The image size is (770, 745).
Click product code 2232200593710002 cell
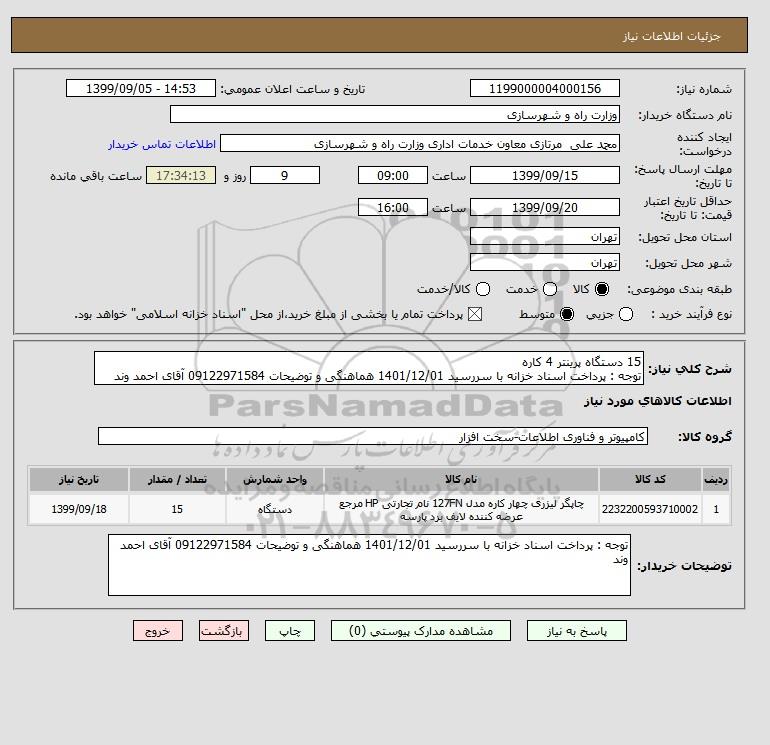tap(650, 509)
